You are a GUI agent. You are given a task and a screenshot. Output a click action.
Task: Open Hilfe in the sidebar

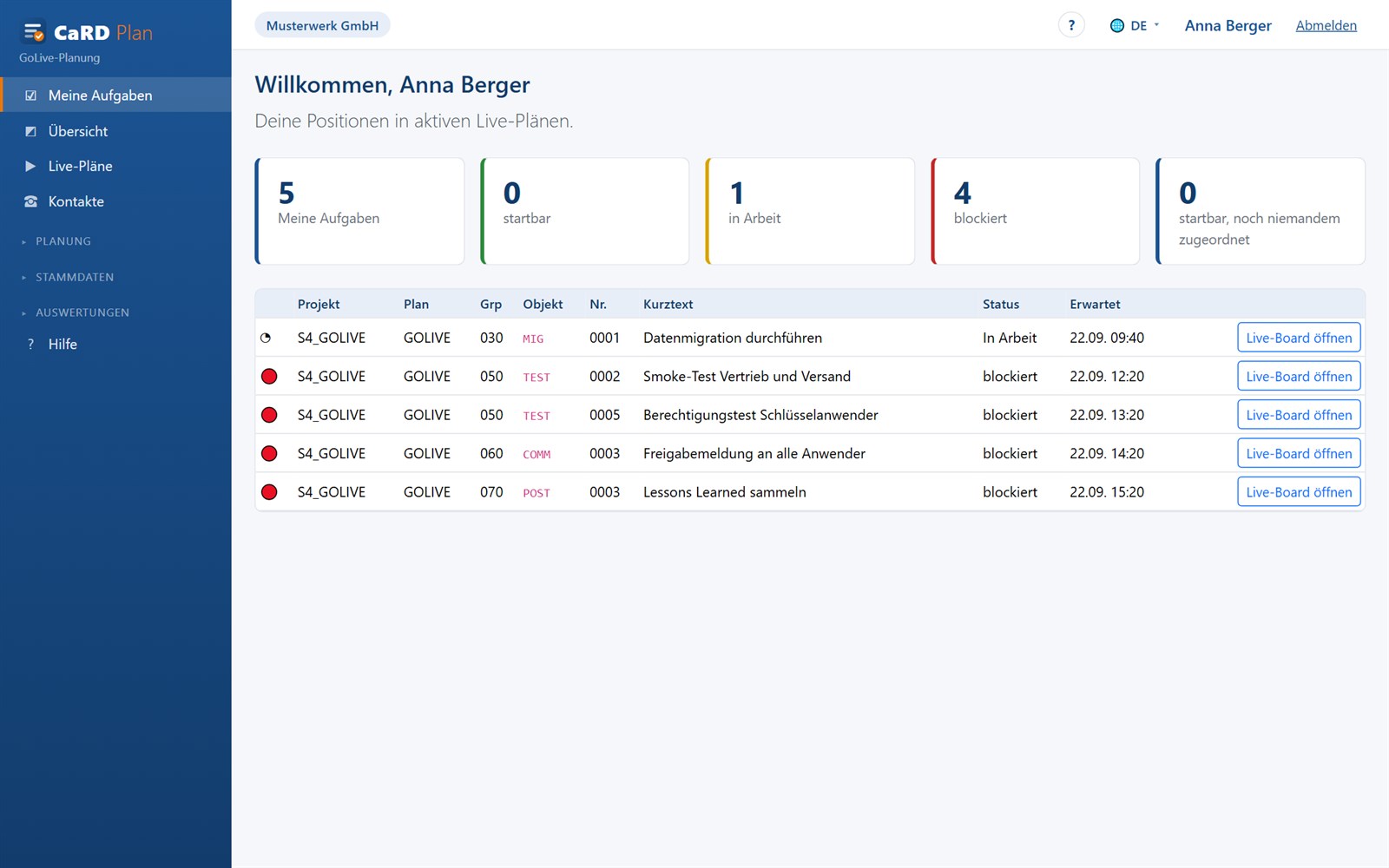(115, 344)
